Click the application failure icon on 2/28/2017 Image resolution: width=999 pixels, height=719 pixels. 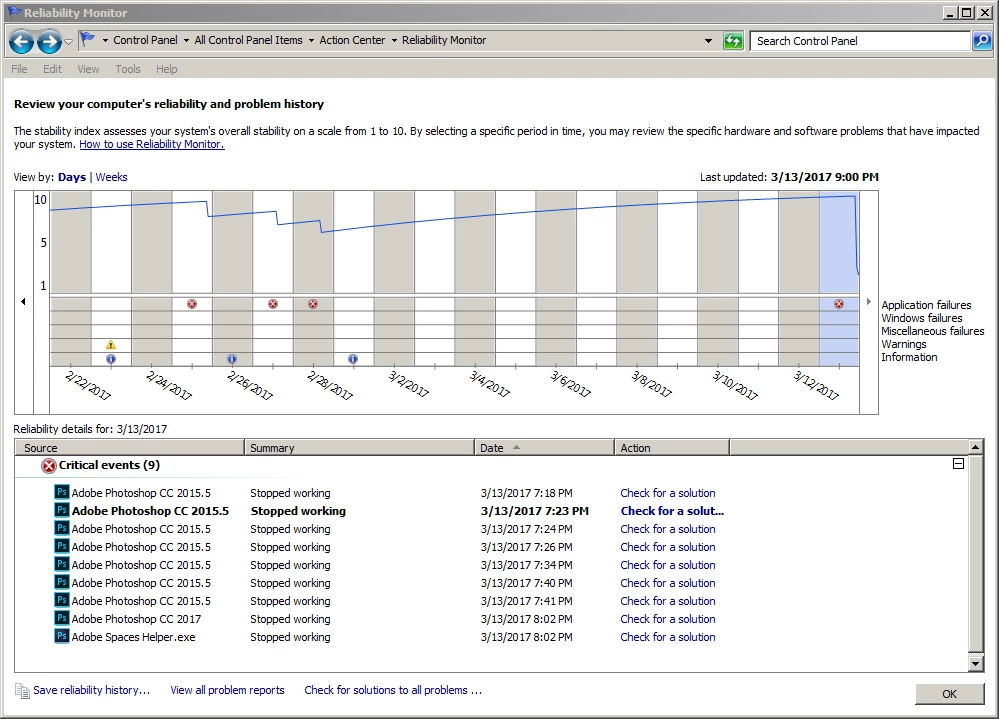313,304
